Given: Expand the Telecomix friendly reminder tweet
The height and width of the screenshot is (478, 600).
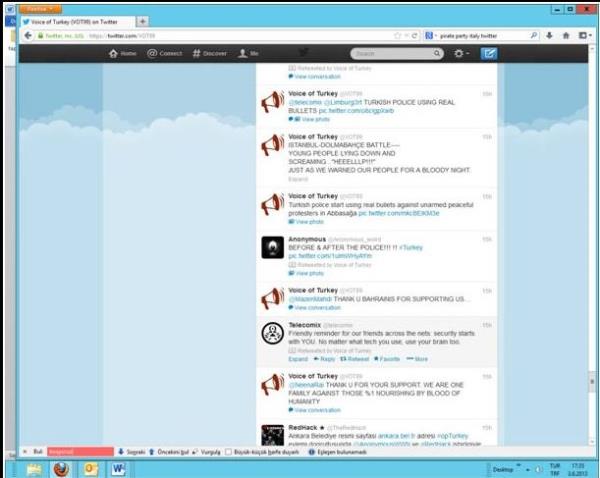Looking at the screenshot, I should click(x=298, y=359).
